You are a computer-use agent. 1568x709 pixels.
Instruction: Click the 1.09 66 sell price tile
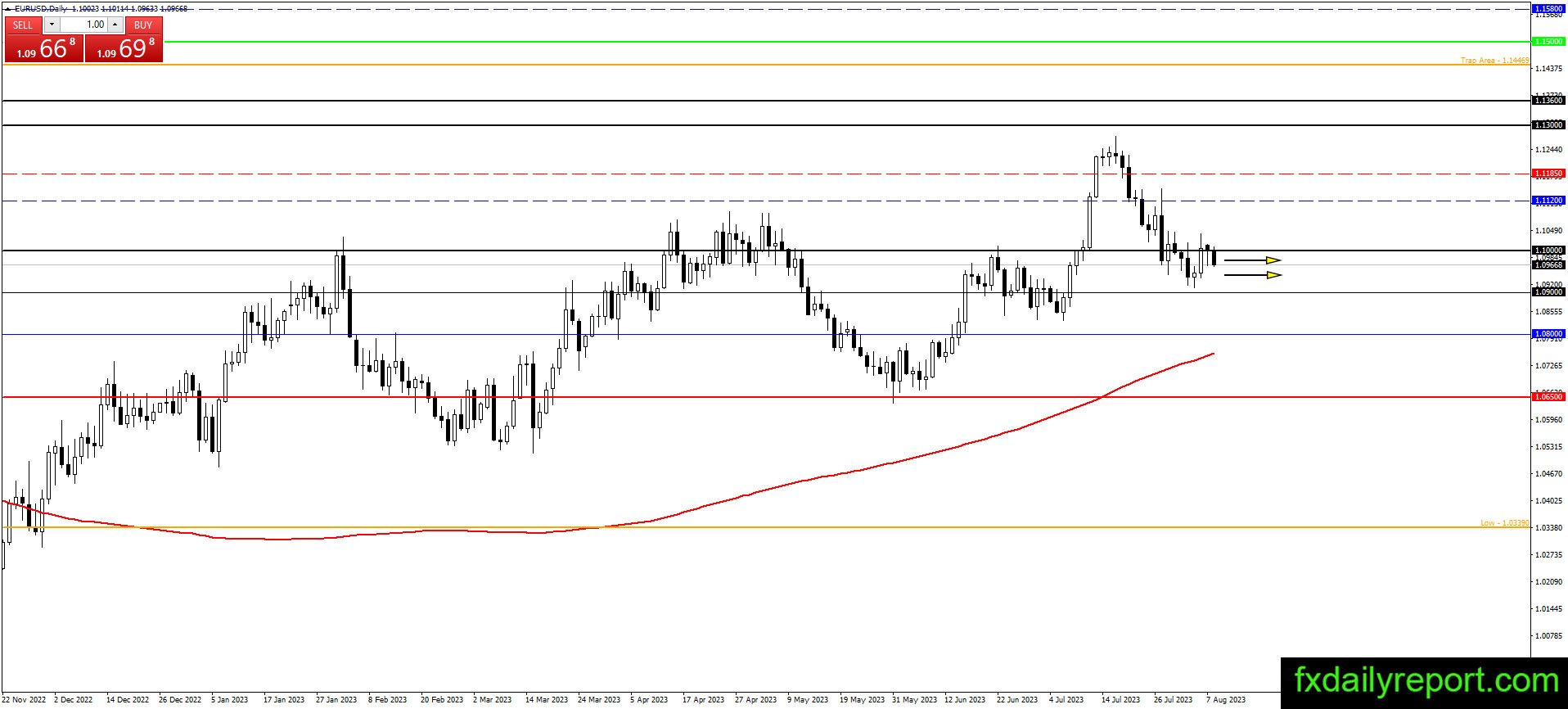[x=44, y=48]
